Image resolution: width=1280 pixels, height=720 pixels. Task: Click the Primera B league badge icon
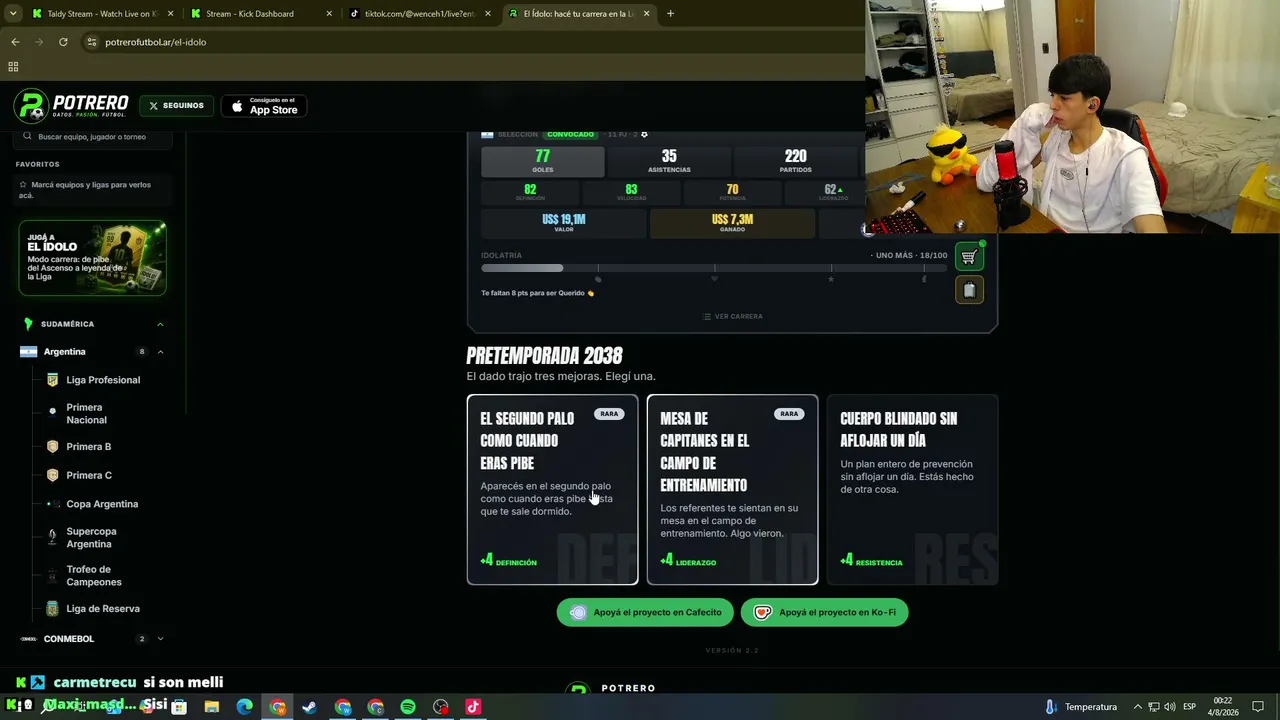[52, 447]
